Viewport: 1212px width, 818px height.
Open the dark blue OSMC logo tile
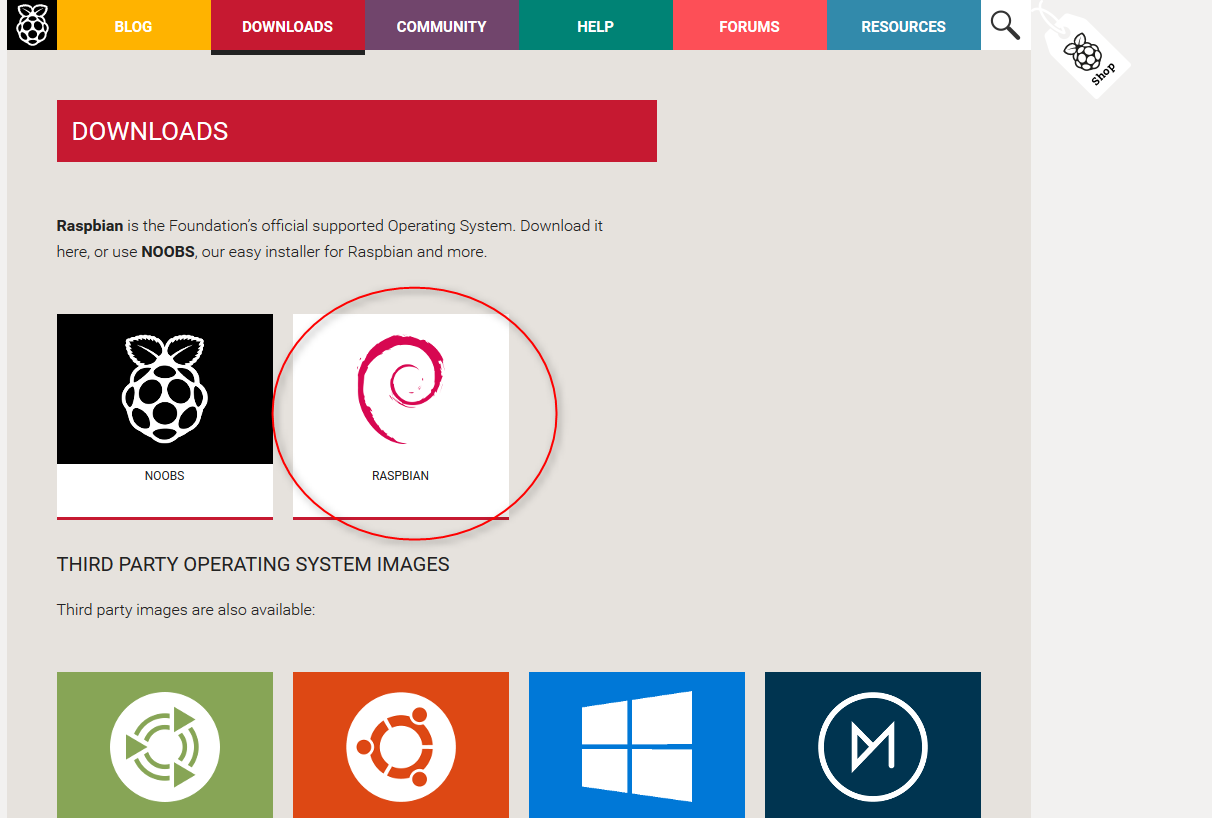point(873,745)
